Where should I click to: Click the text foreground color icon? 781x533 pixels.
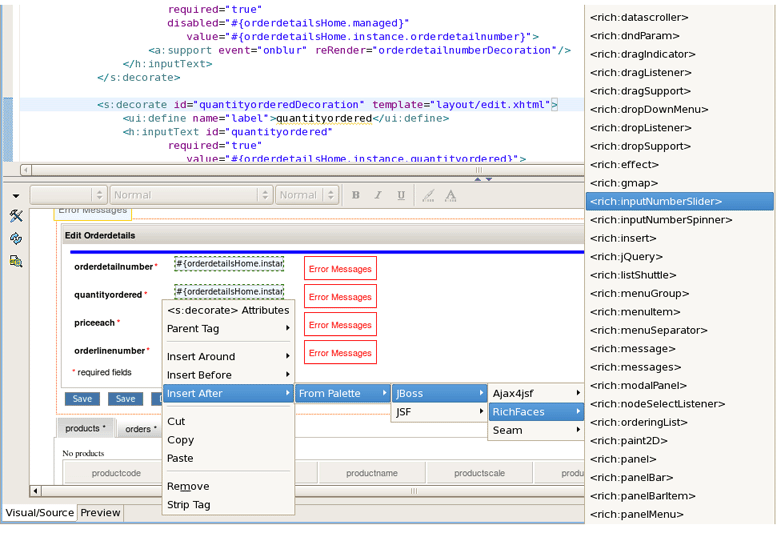[x=450, y=195]
